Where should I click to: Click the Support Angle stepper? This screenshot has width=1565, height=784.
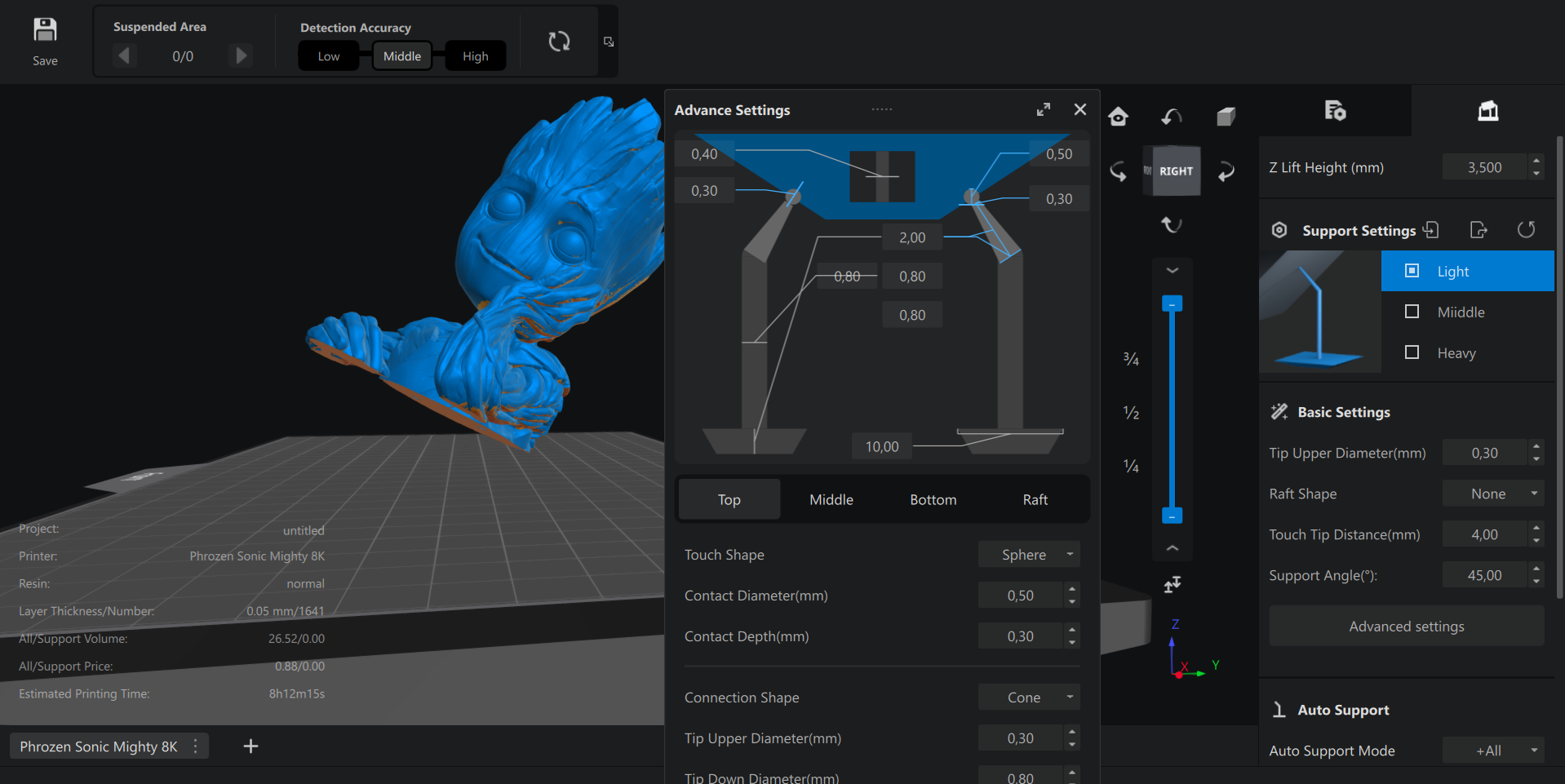point(1536,575)
